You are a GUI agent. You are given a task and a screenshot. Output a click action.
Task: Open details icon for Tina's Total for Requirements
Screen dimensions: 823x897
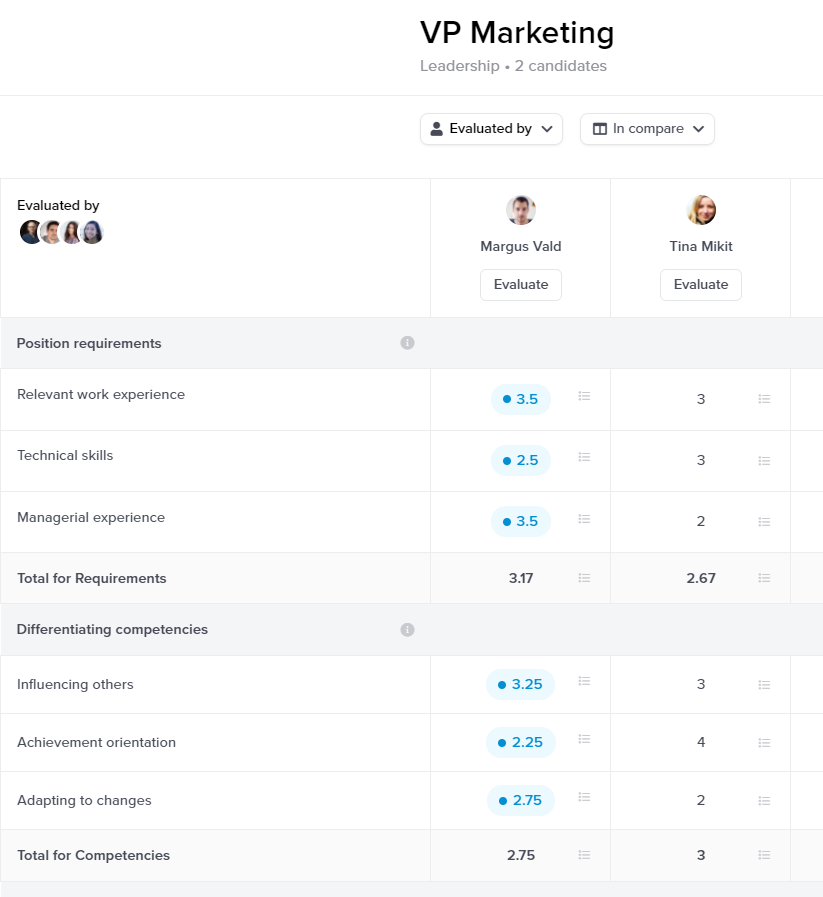764,578
